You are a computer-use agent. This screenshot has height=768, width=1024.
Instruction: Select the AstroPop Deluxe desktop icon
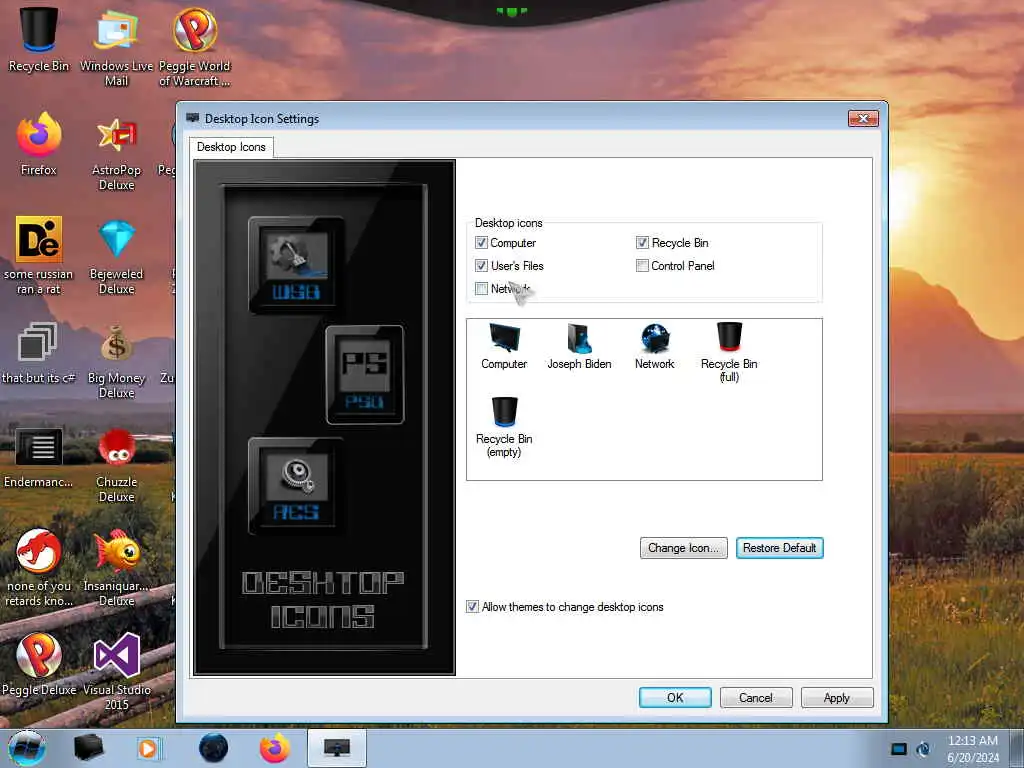click(116, 152)
